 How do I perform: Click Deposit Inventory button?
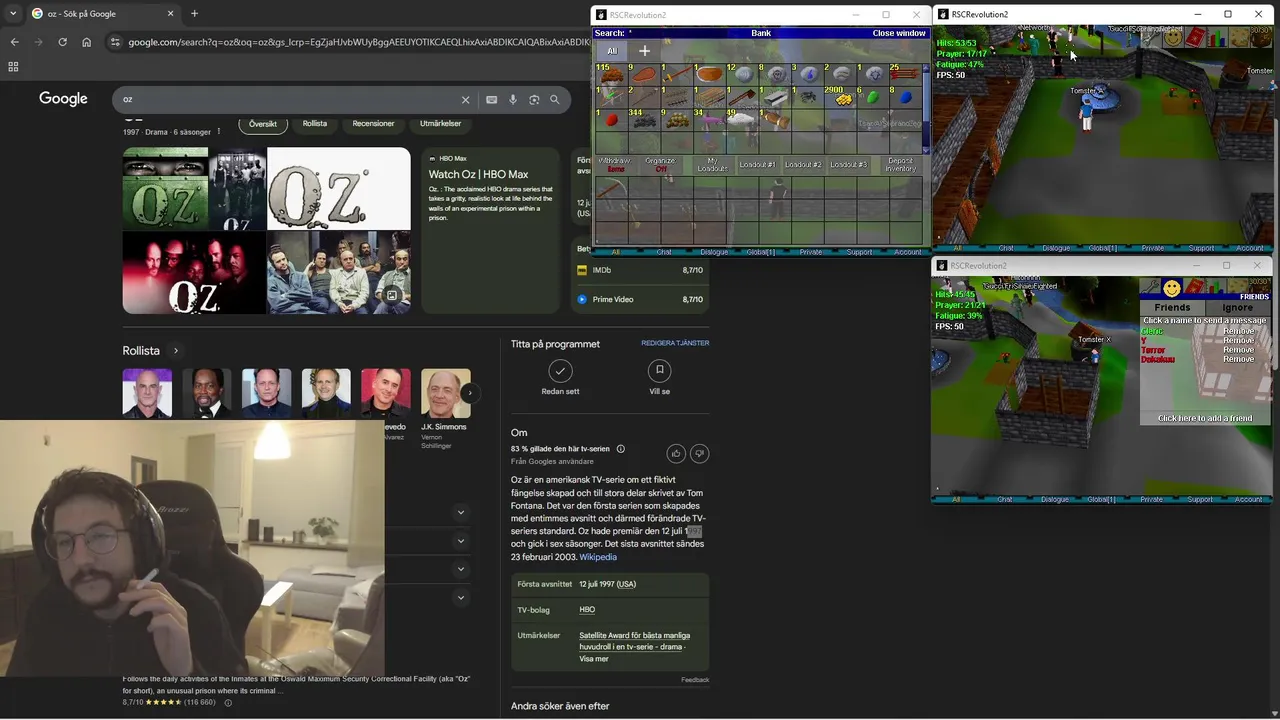click(900, 165)
